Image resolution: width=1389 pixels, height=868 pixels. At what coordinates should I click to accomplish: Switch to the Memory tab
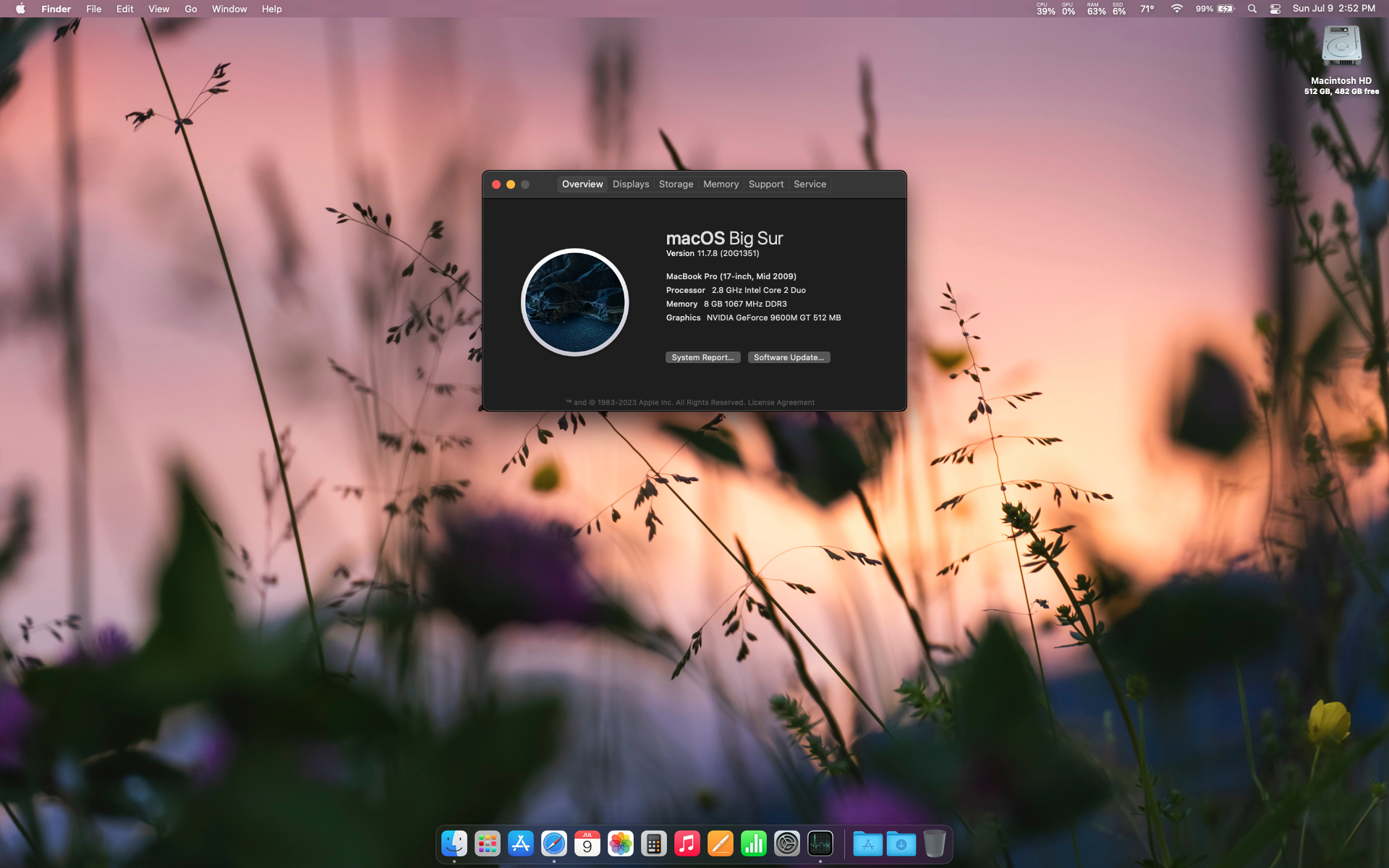[x=721, y=184]
